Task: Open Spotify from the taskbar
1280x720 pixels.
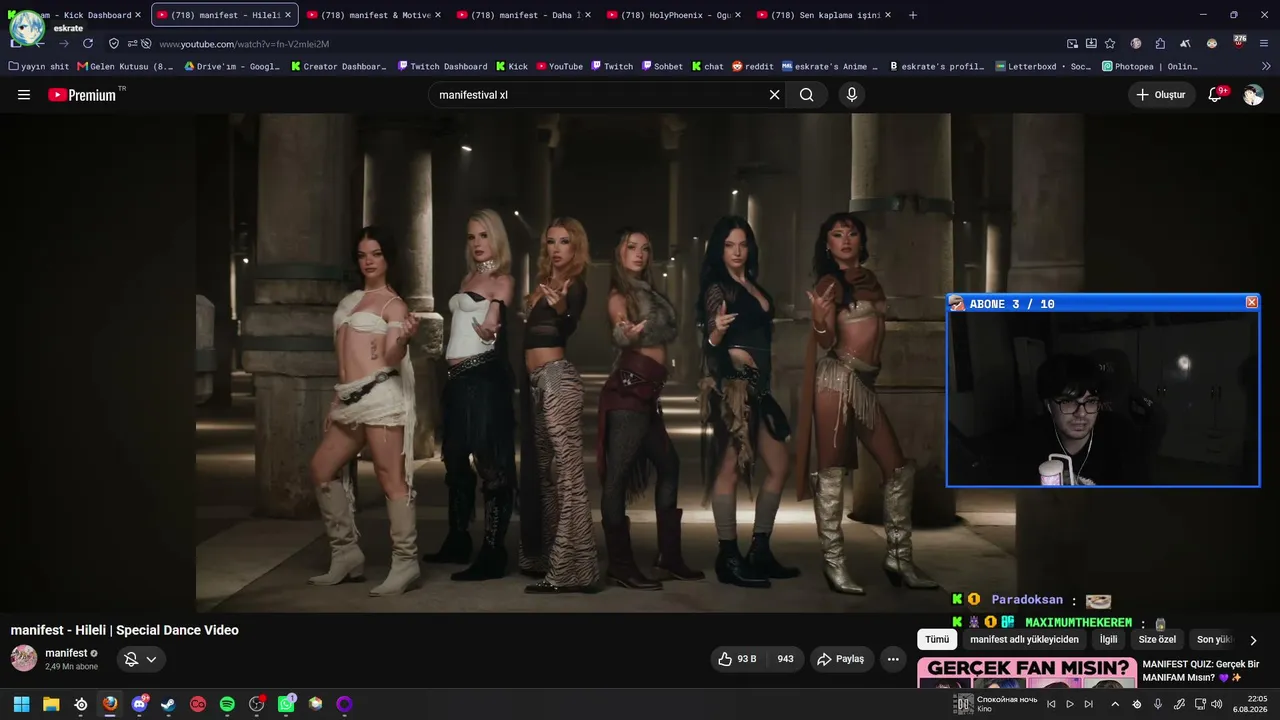Action: tap(227, 704)
